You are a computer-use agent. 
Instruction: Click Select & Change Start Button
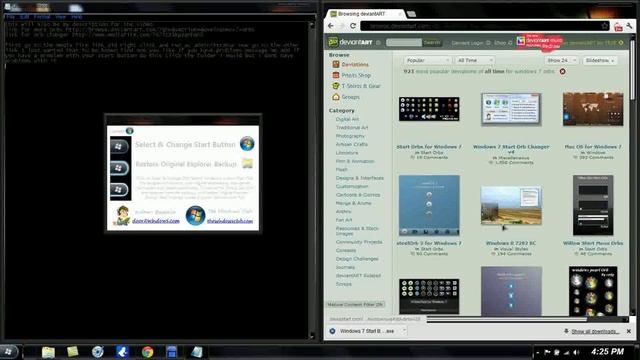coord(185,144)
